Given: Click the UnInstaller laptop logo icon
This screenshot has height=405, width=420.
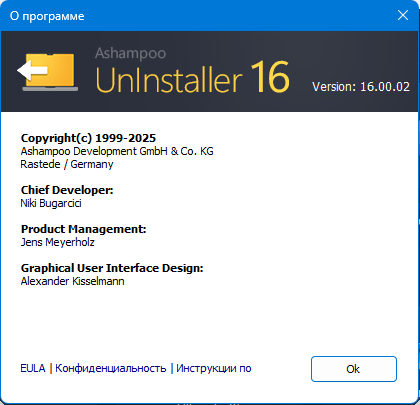Looking at the screenshot, I should 48,71.
